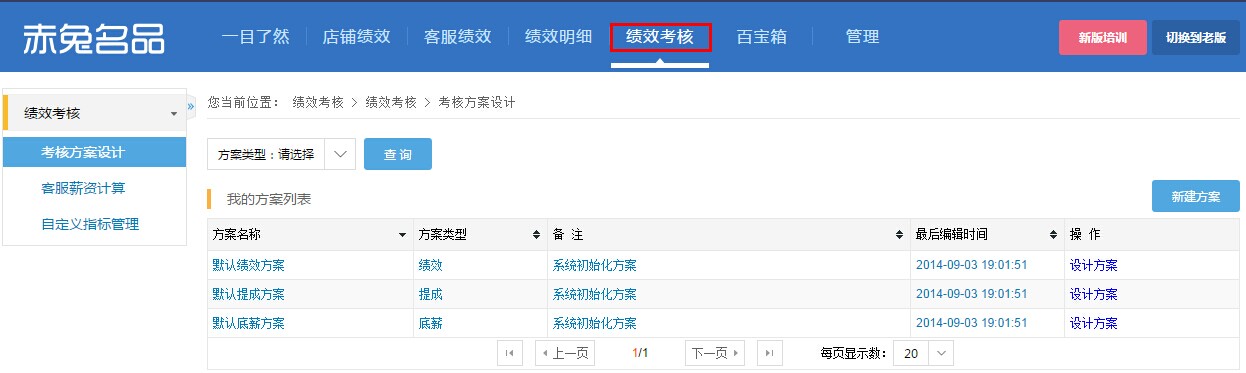Click the edit time of 默认底薪方案

(971, 323)
